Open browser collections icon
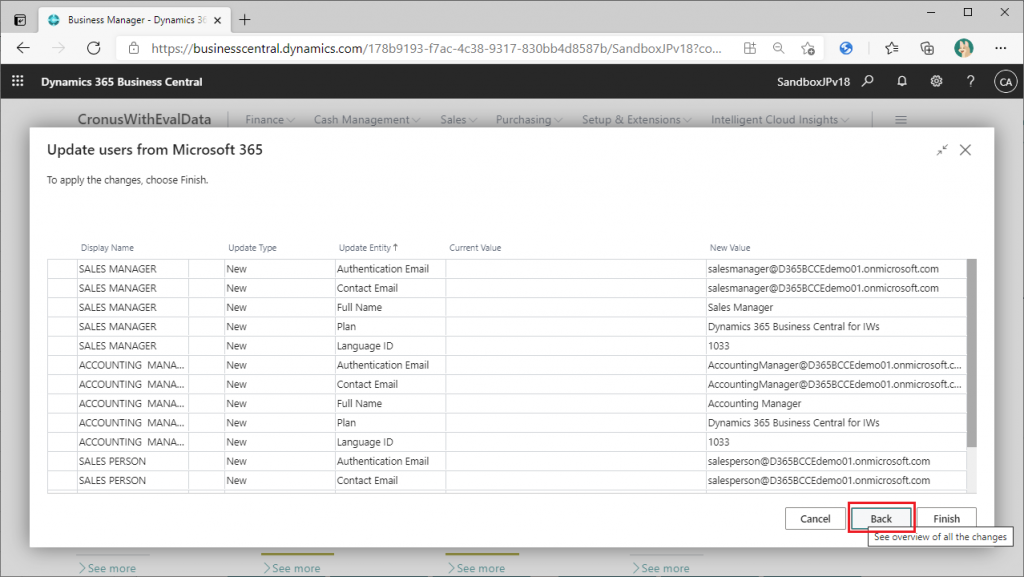The width and height of the screenshot is (1024, 577). tap(927, 48)
